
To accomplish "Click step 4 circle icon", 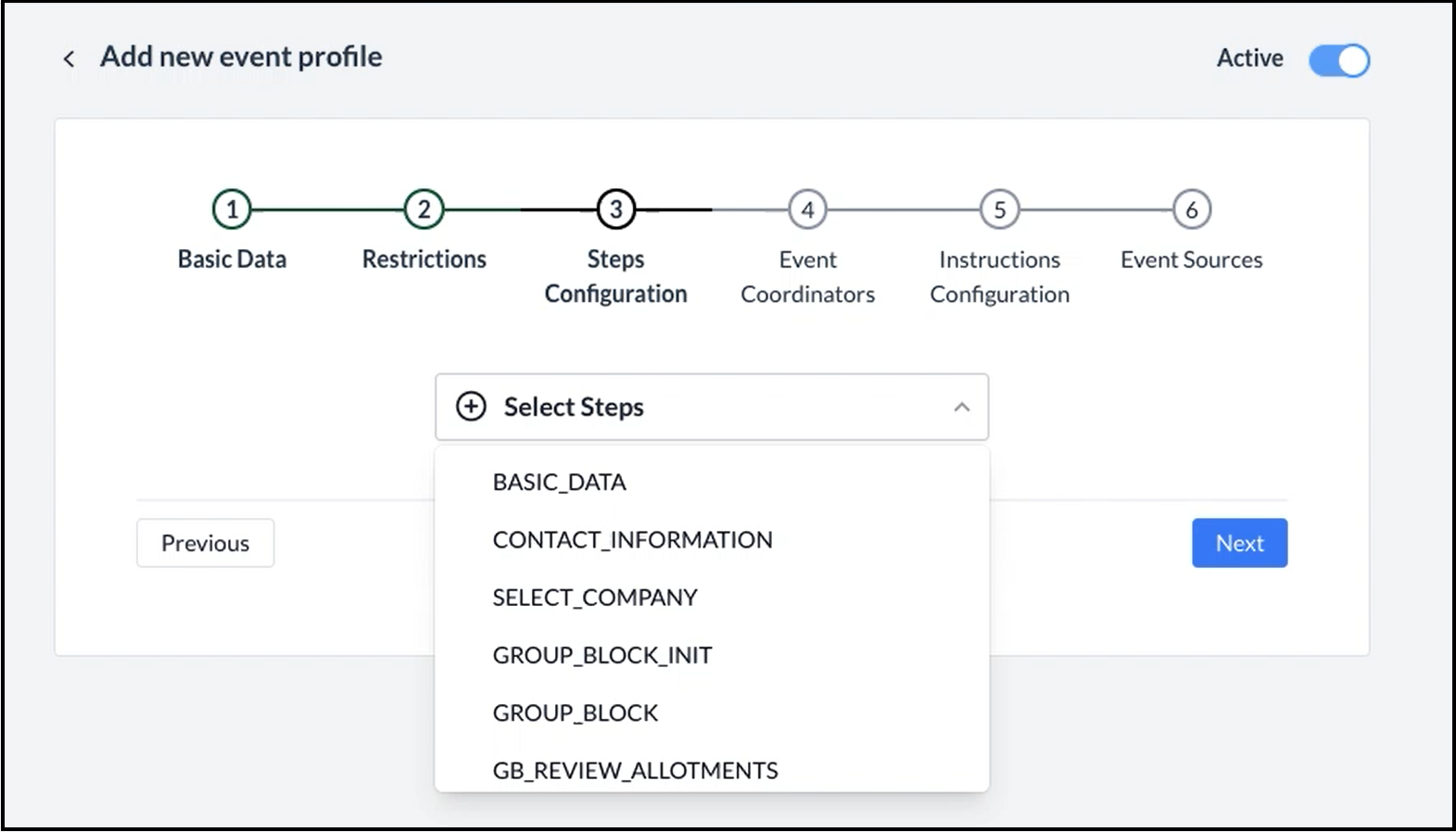I will [x=807, y=209].
